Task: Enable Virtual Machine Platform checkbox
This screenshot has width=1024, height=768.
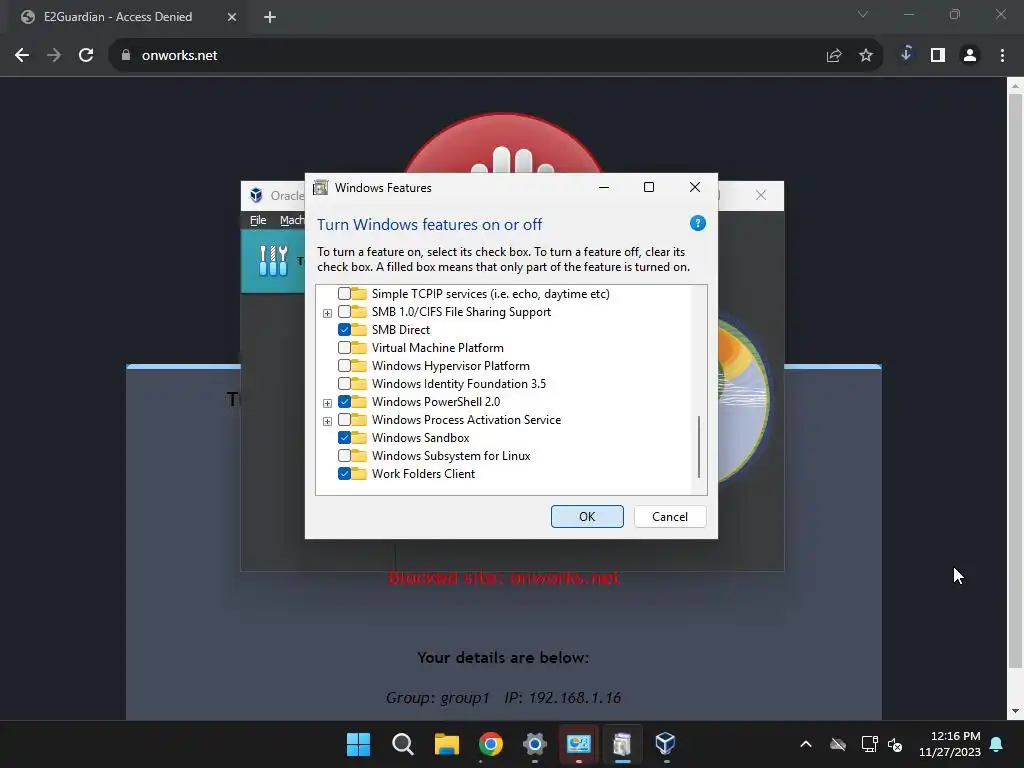Action: (344, 347)
